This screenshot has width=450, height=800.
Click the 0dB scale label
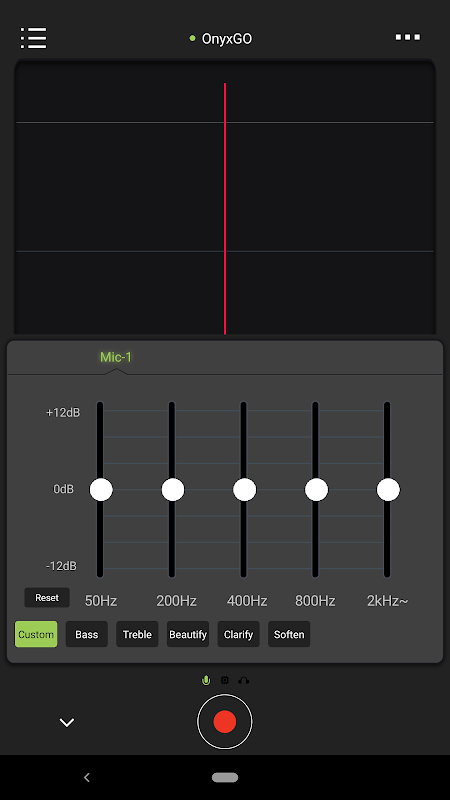coord(63,489)
